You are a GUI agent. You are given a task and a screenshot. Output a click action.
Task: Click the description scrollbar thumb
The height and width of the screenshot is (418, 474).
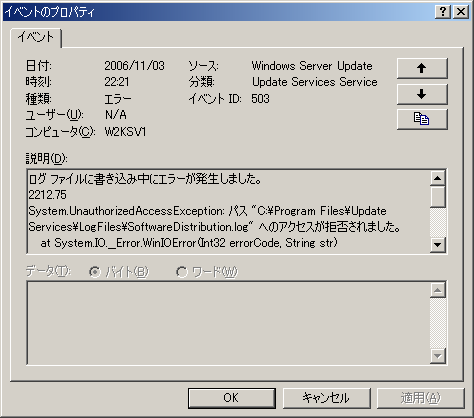(438, 197)
